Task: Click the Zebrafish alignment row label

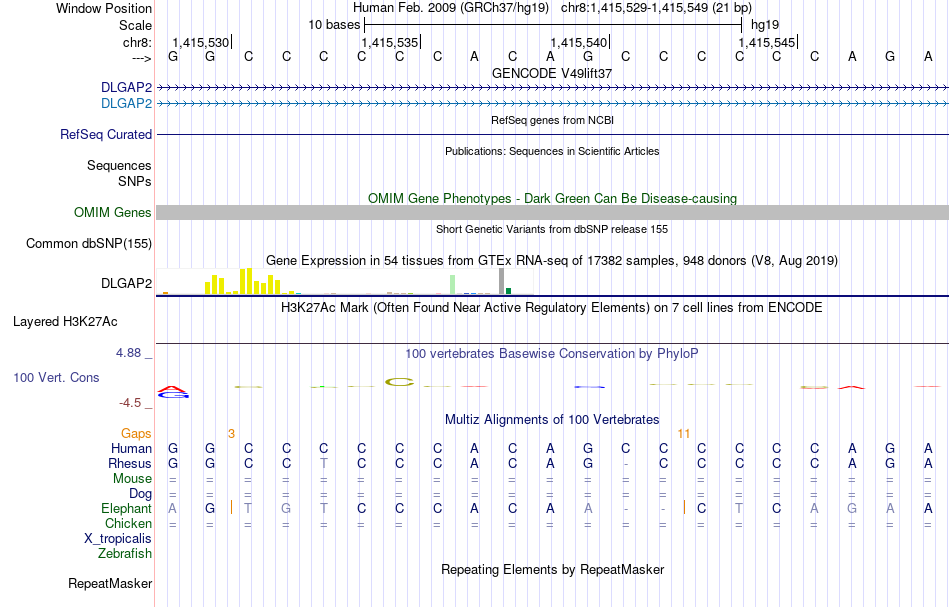Action: [x=125, y=554]
